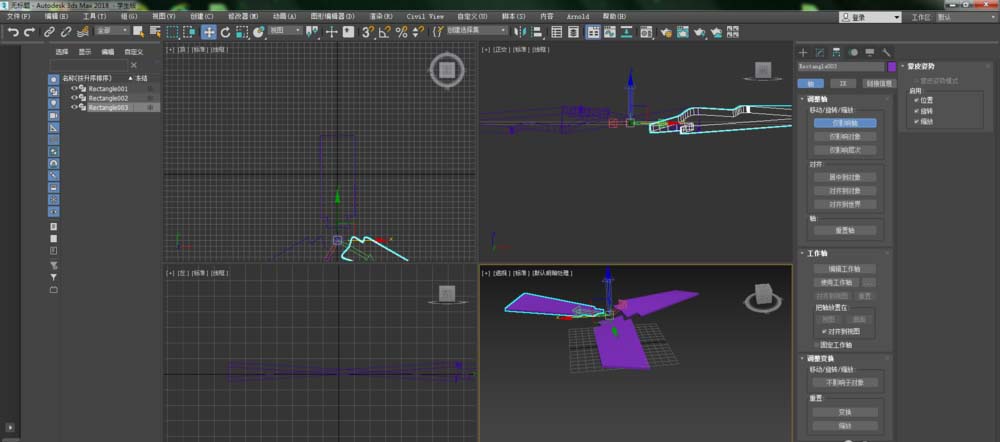Image resolution: width=1000 pixels, height=442 pixels.
Task: Open the 文件(F) menu
Action: coord(19,17)
